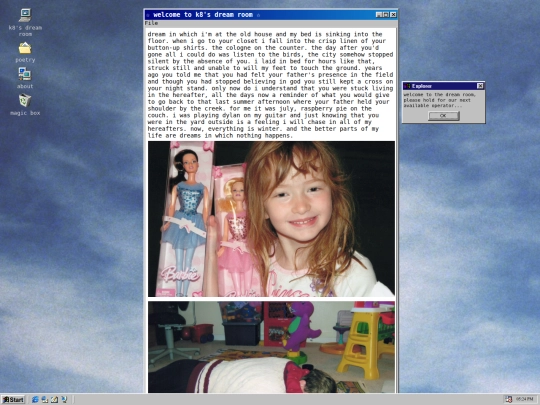Click the dream poem text block
Image resolution: width=540 pixels, height=405 pixels.
271,85
